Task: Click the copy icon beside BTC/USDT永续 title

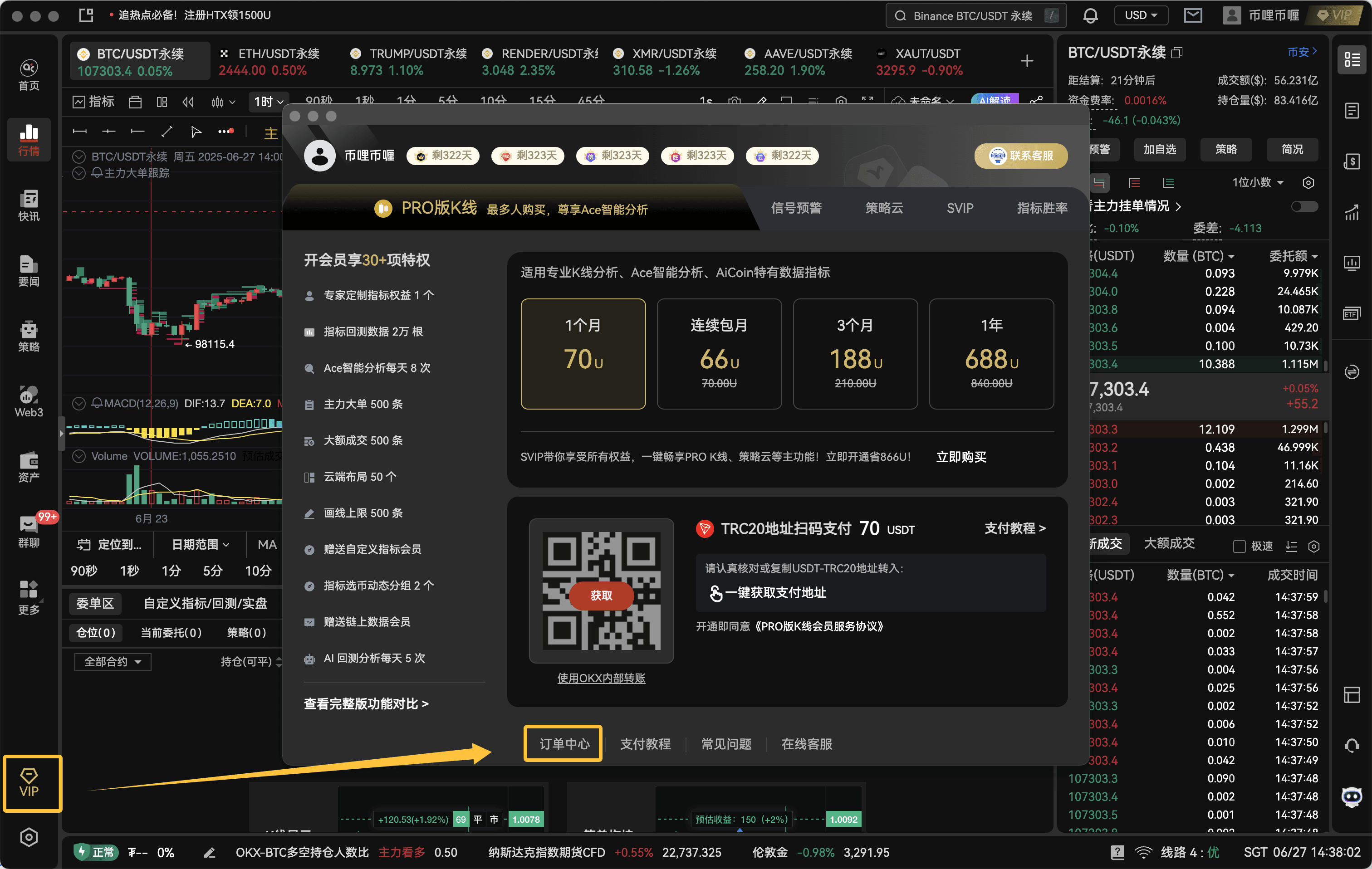Action: coord(1177,53)
